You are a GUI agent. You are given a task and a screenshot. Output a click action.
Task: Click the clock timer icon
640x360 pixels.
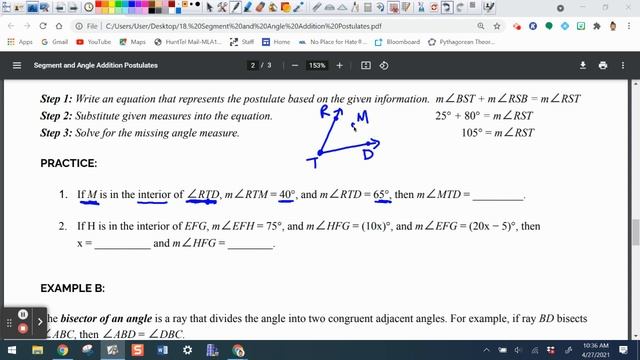[x=89, y=7]
